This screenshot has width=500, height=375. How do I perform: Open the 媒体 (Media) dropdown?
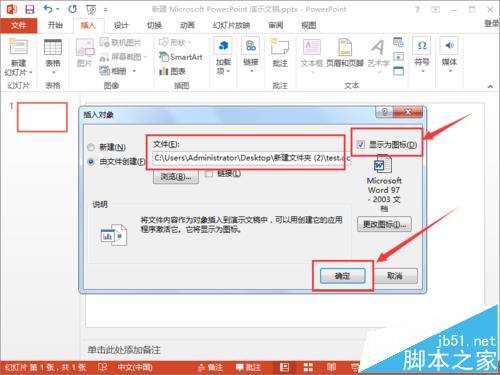pos(449,56)
